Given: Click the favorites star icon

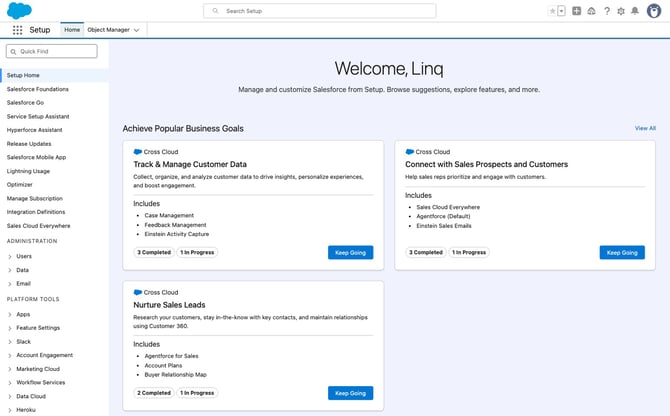Looking at the screenshot, I should pos(552,11).
